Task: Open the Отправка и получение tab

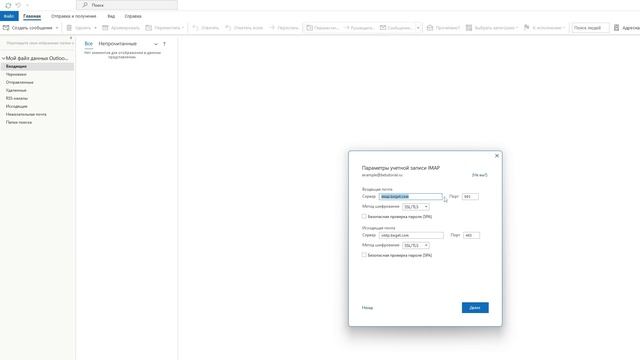Action: (73, 16)
